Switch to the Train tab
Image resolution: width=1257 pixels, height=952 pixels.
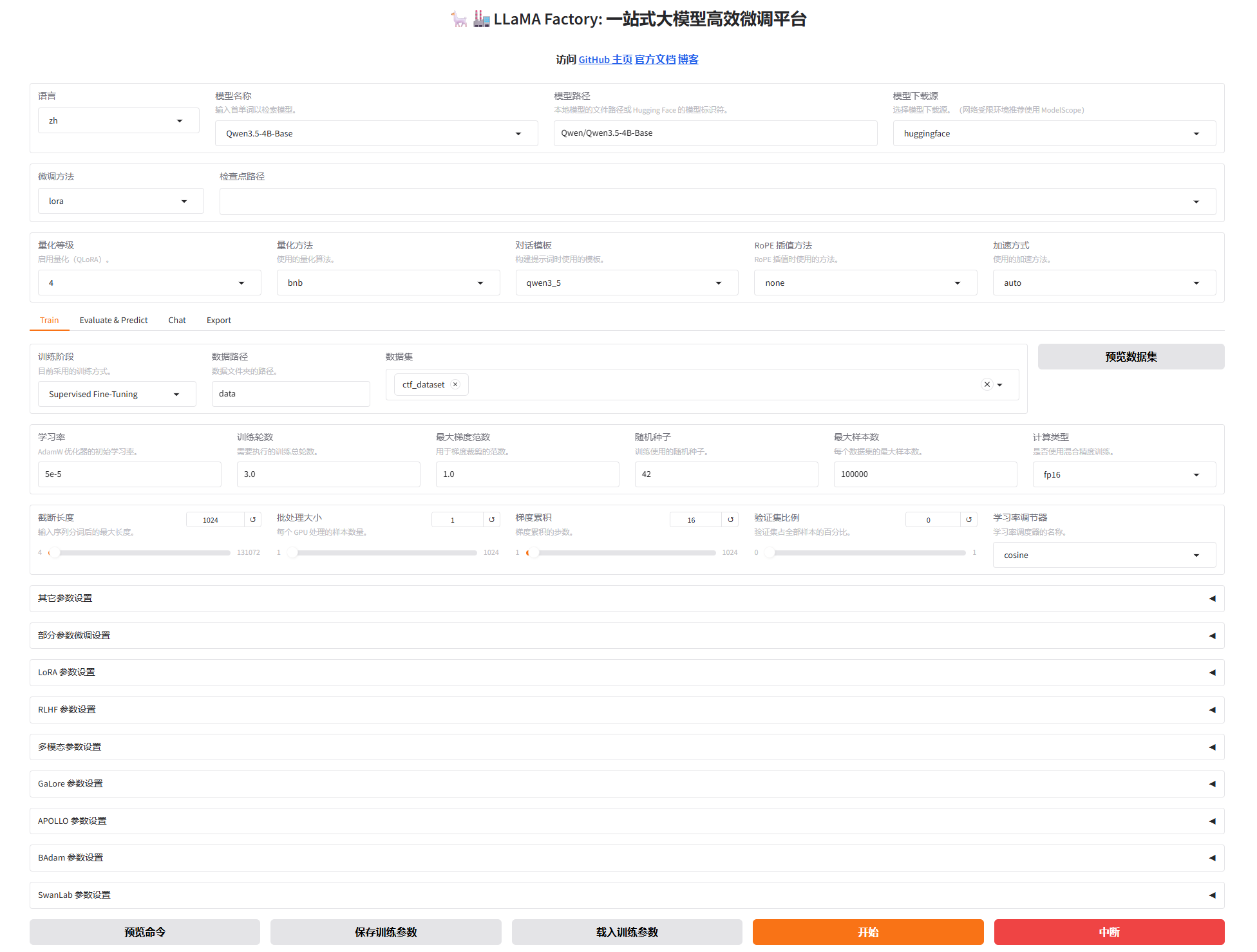click(50, 320)
